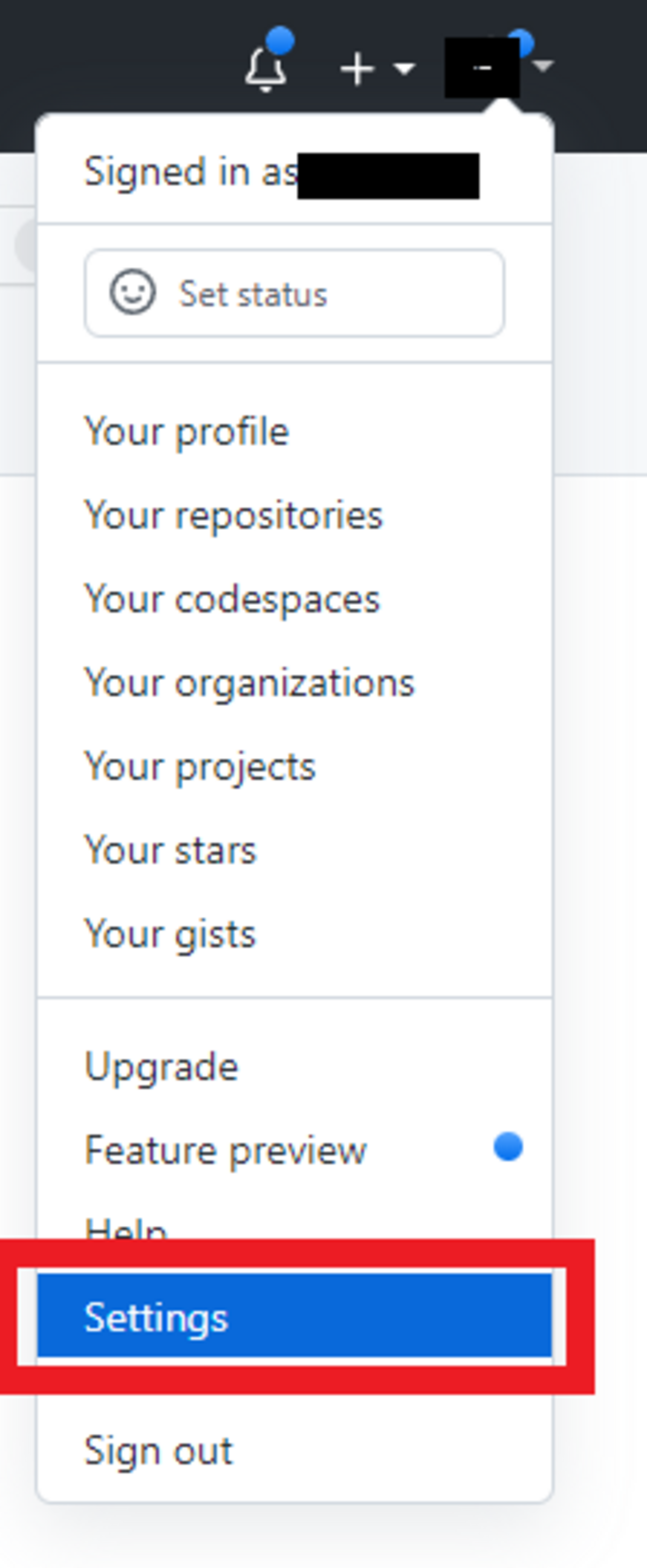Open Your gists
This screenshot has height=1568, width=647.
point(170,935)
